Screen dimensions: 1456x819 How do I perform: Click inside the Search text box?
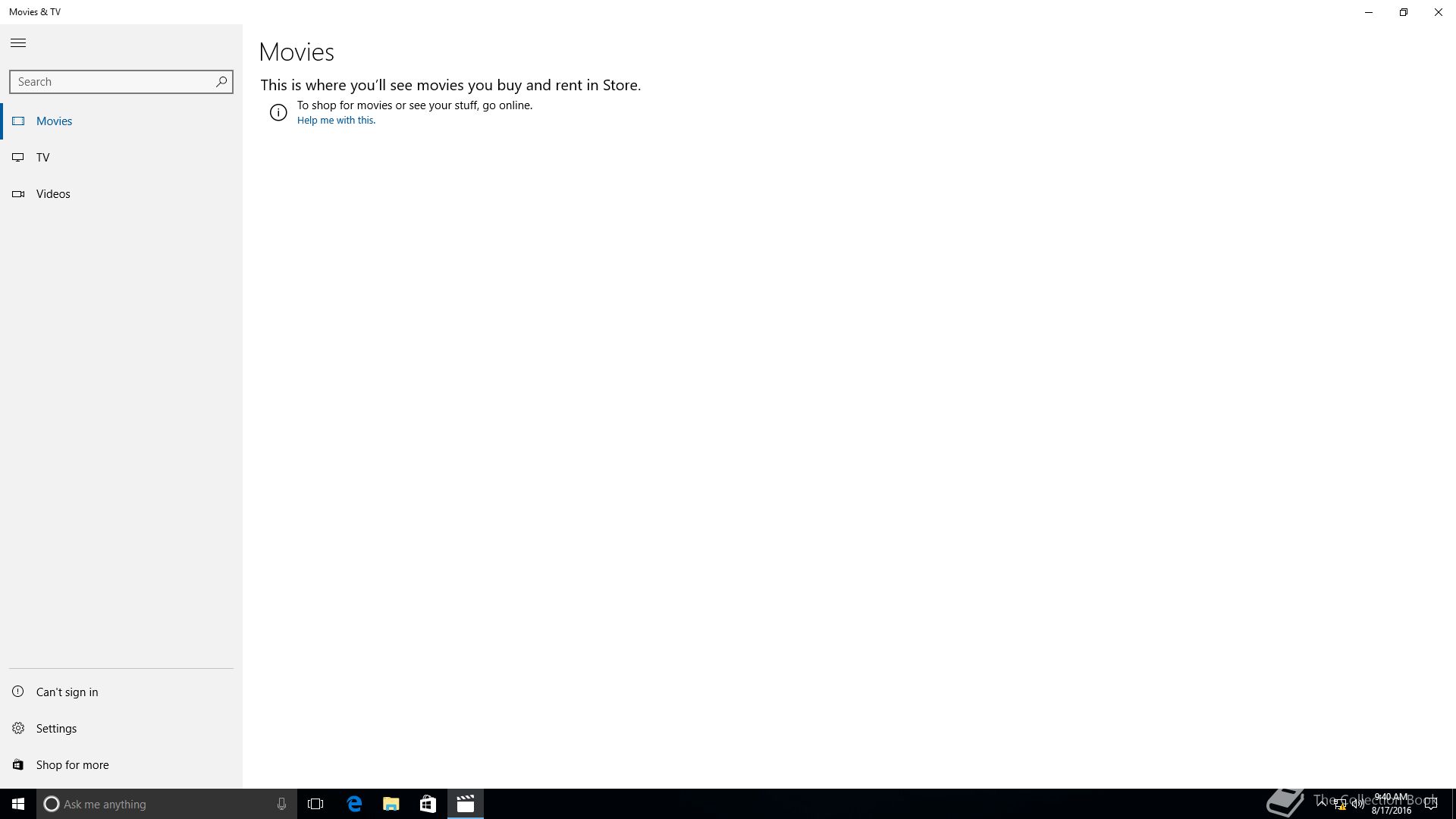pyautogui.click(x=112, y=82)
